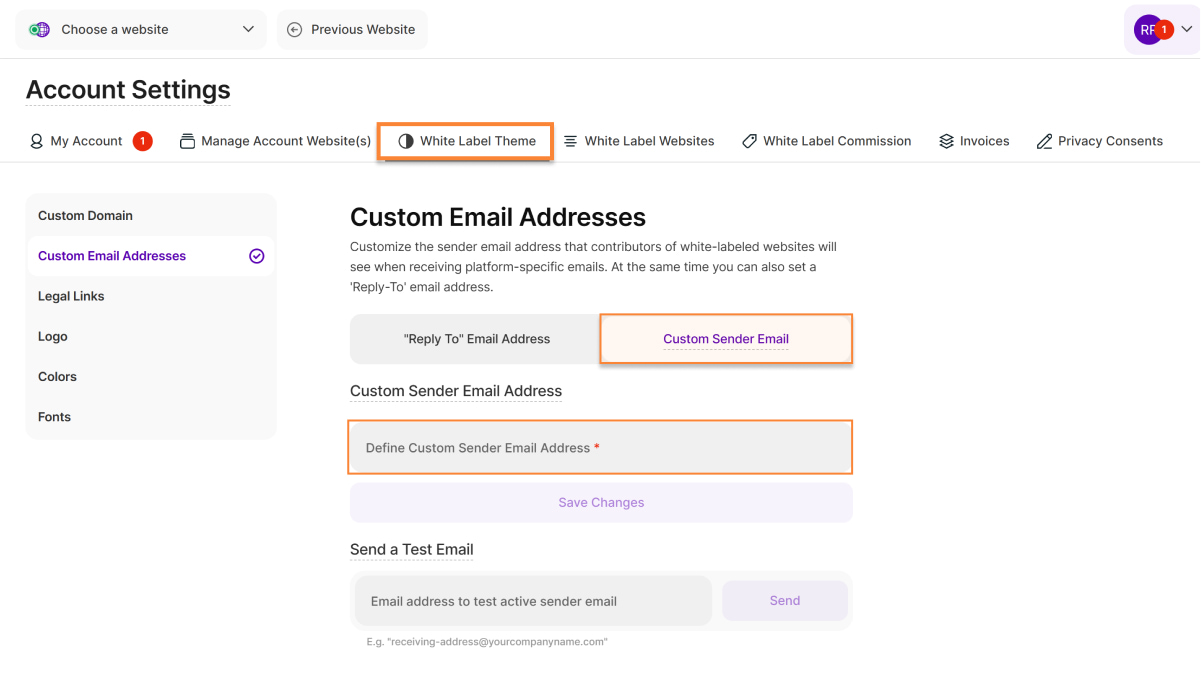Image resolution: width=1201 pixels, height=686 pixels.
Task: Click the layers icon beside Invoices
Action: pyautogui.click(x=946, y=141)
